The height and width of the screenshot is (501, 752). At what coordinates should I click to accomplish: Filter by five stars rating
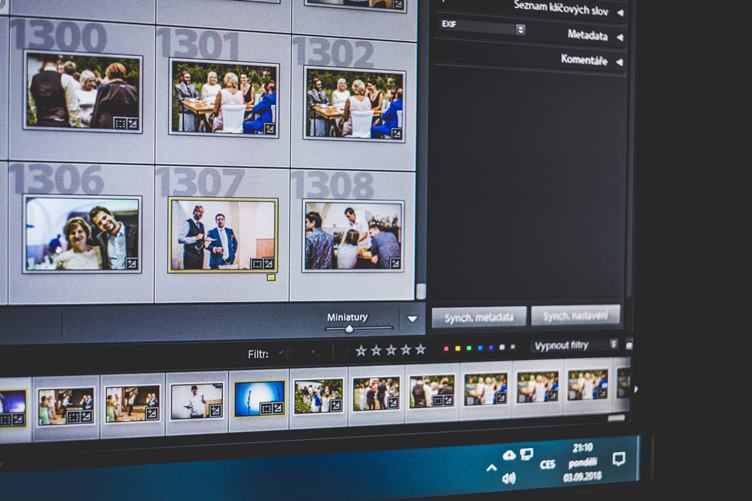point(421,349)
